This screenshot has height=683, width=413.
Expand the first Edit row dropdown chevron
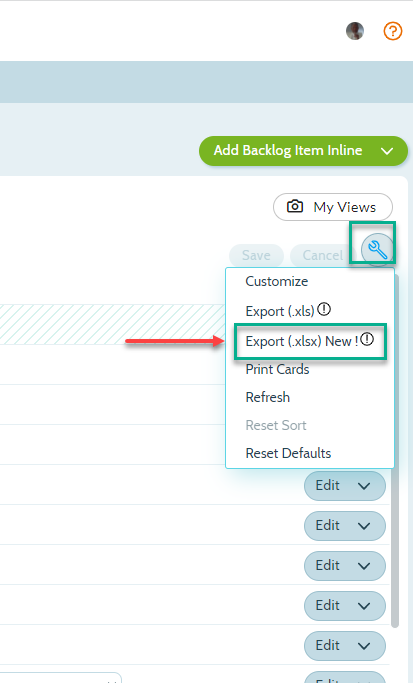364,486
